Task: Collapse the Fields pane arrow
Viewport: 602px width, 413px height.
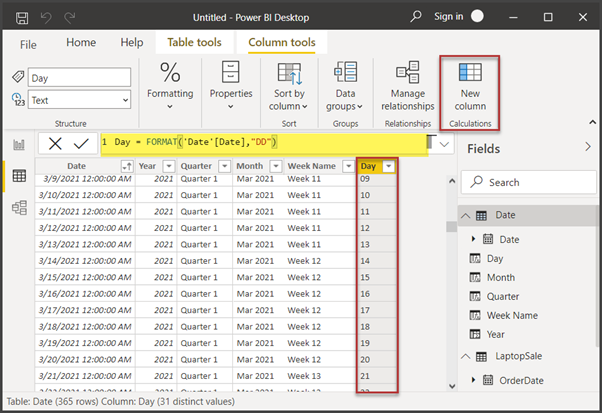Action: pos(588,147)
